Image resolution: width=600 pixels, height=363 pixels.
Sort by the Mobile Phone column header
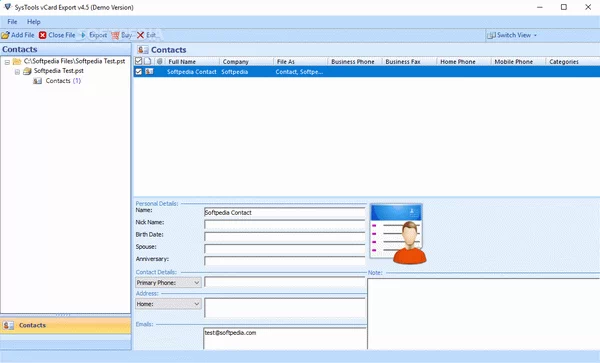pyautogui.click(x=518, y=62)
